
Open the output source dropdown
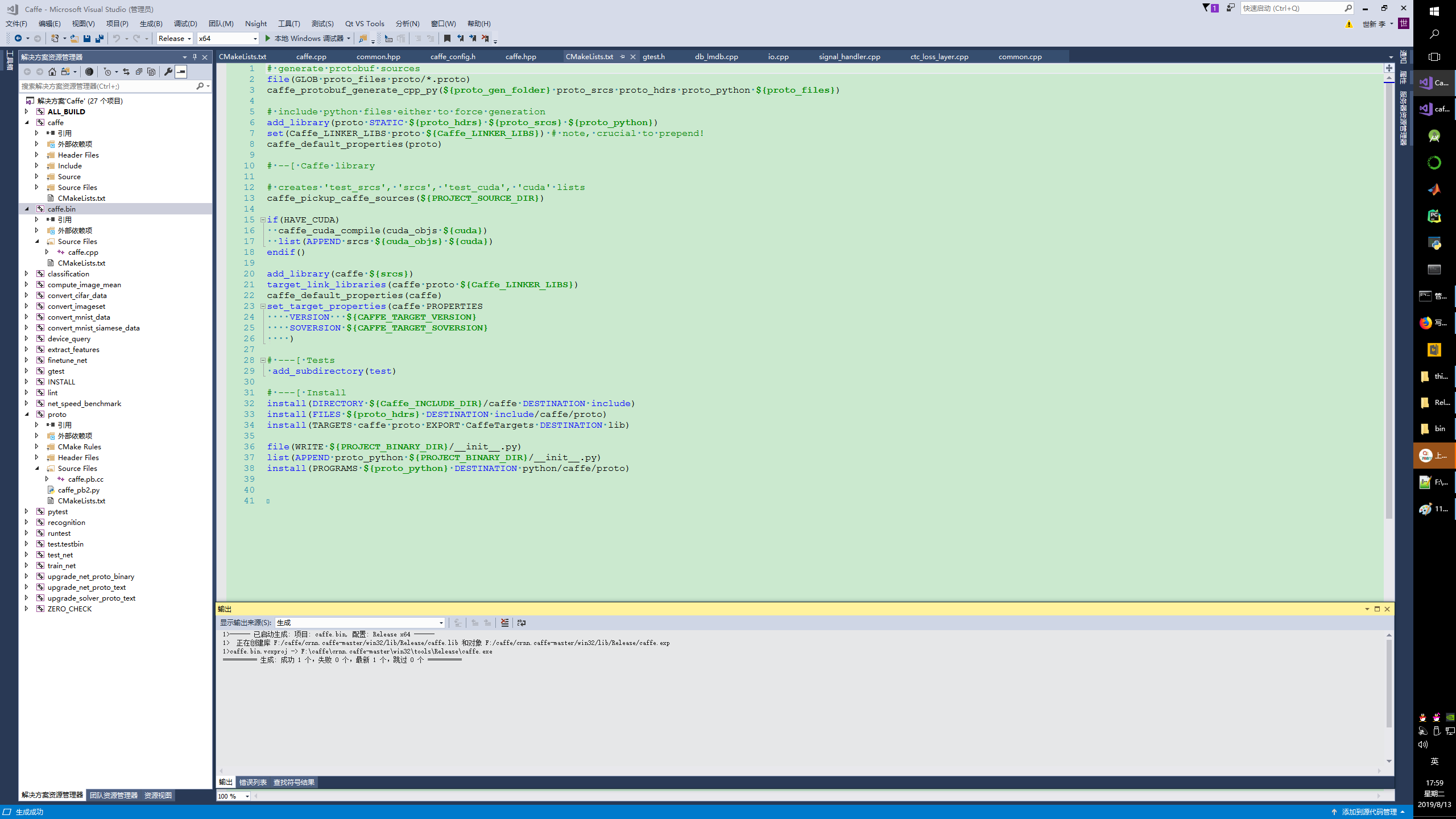pyautogui.click(x=359, y=623)
